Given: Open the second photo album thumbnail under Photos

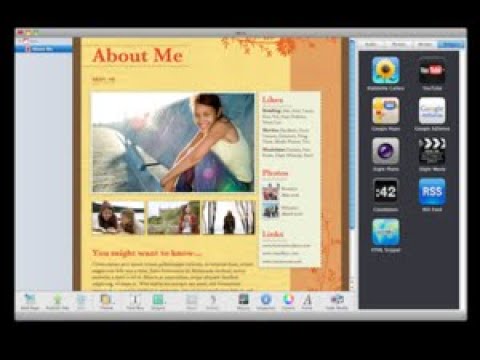Looking at the screenshot, I should 271,211.
